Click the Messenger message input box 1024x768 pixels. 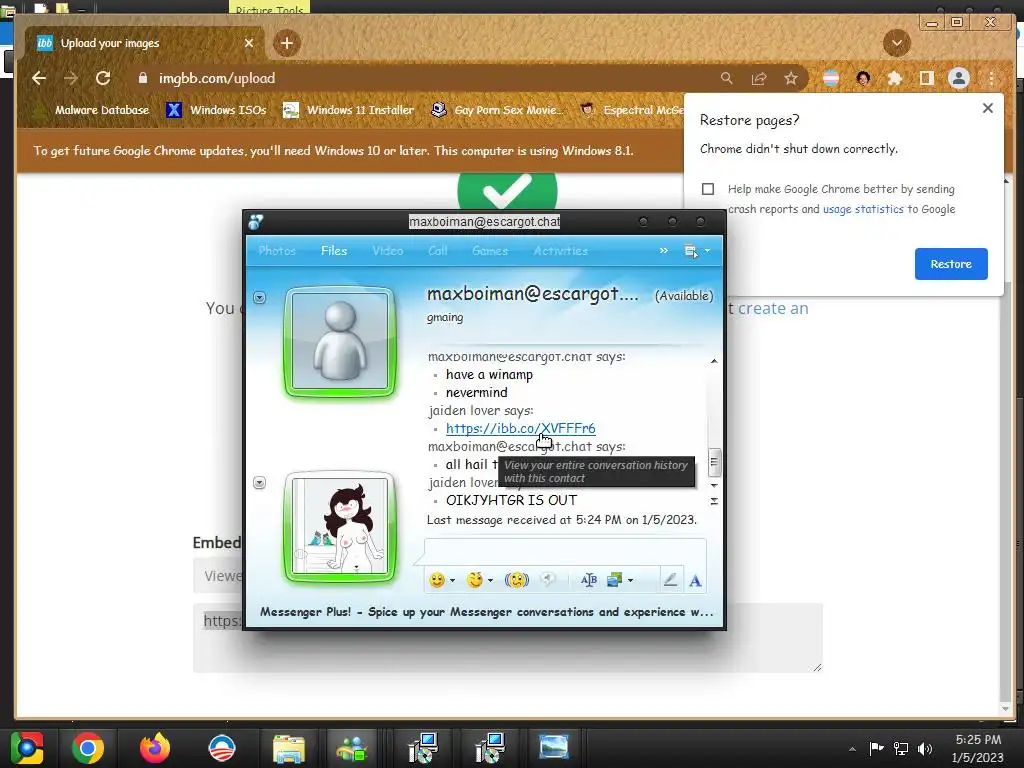click(x=566, y=551)
